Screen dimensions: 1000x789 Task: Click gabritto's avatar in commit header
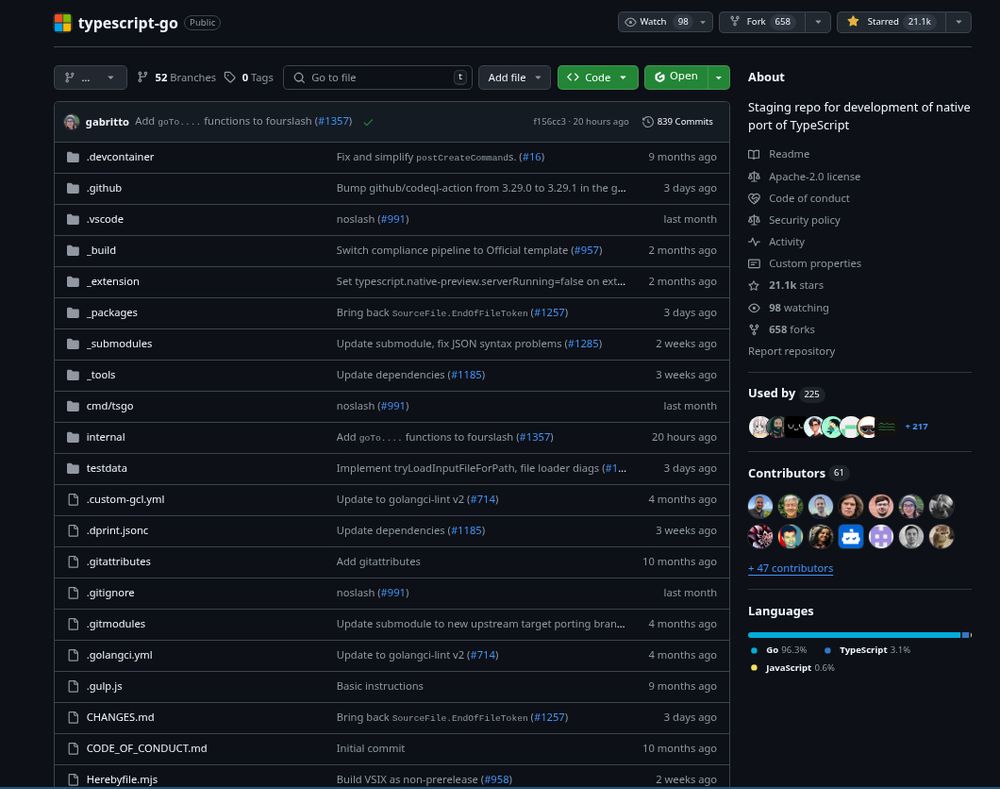click(x=71, y=122)
